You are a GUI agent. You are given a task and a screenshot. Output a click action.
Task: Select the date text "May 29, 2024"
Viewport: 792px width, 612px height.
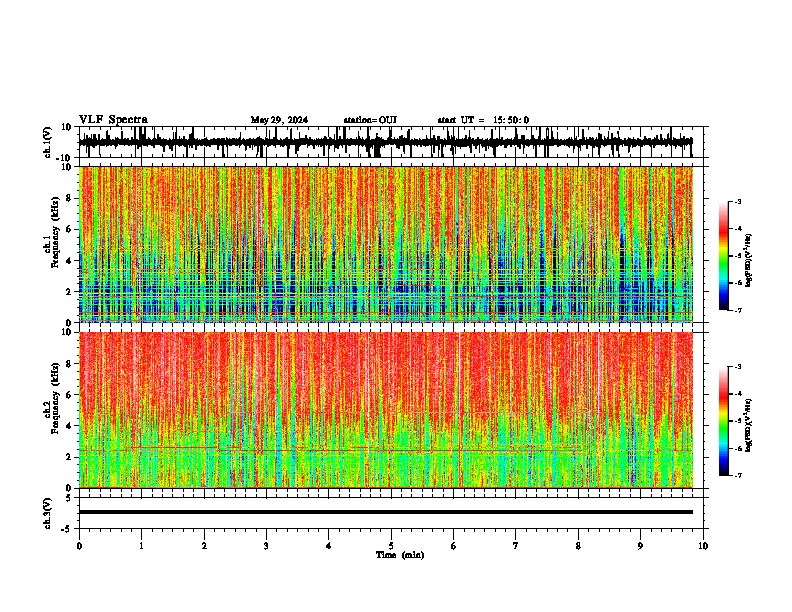279,120
